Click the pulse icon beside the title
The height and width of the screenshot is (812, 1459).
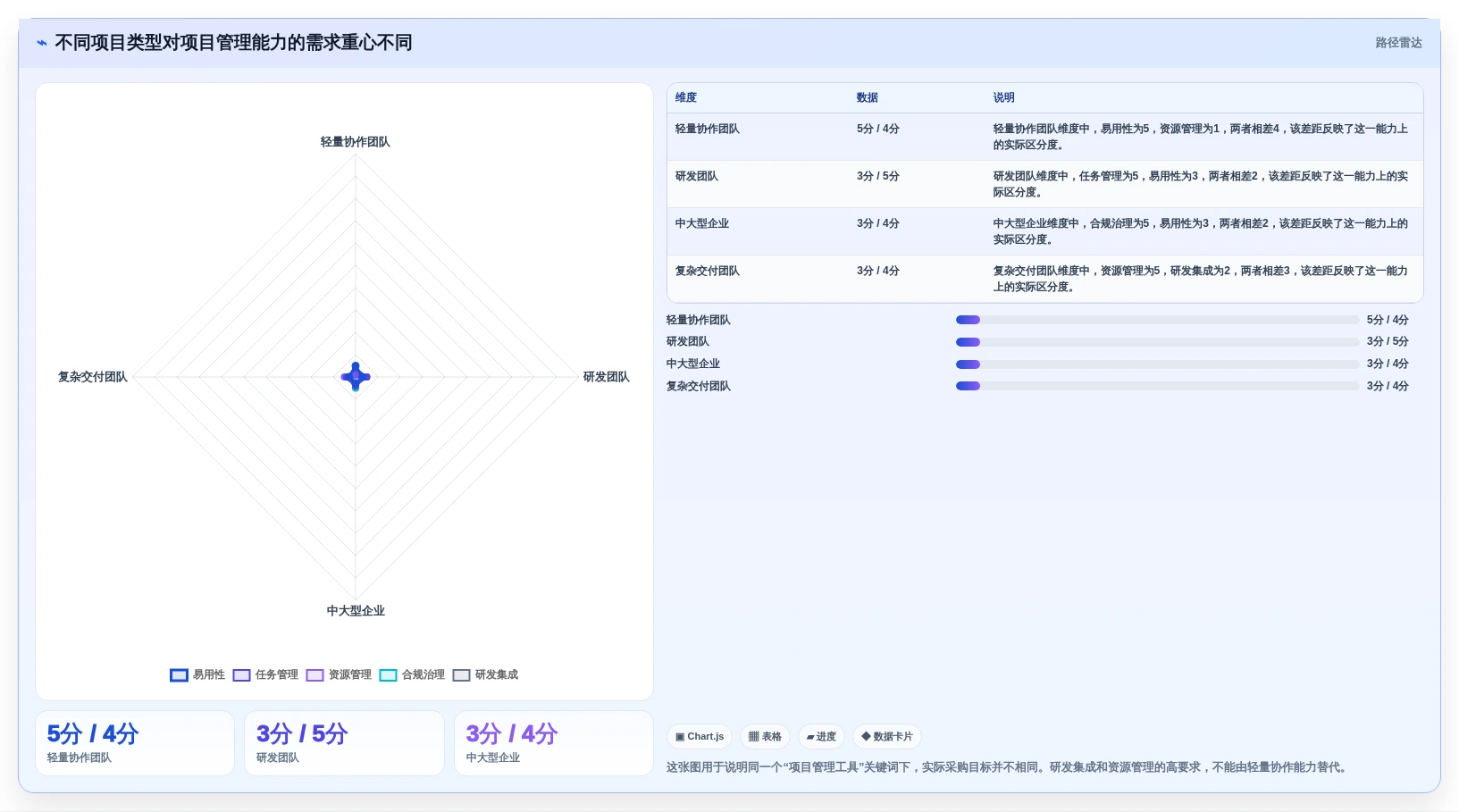coord(42,43)
